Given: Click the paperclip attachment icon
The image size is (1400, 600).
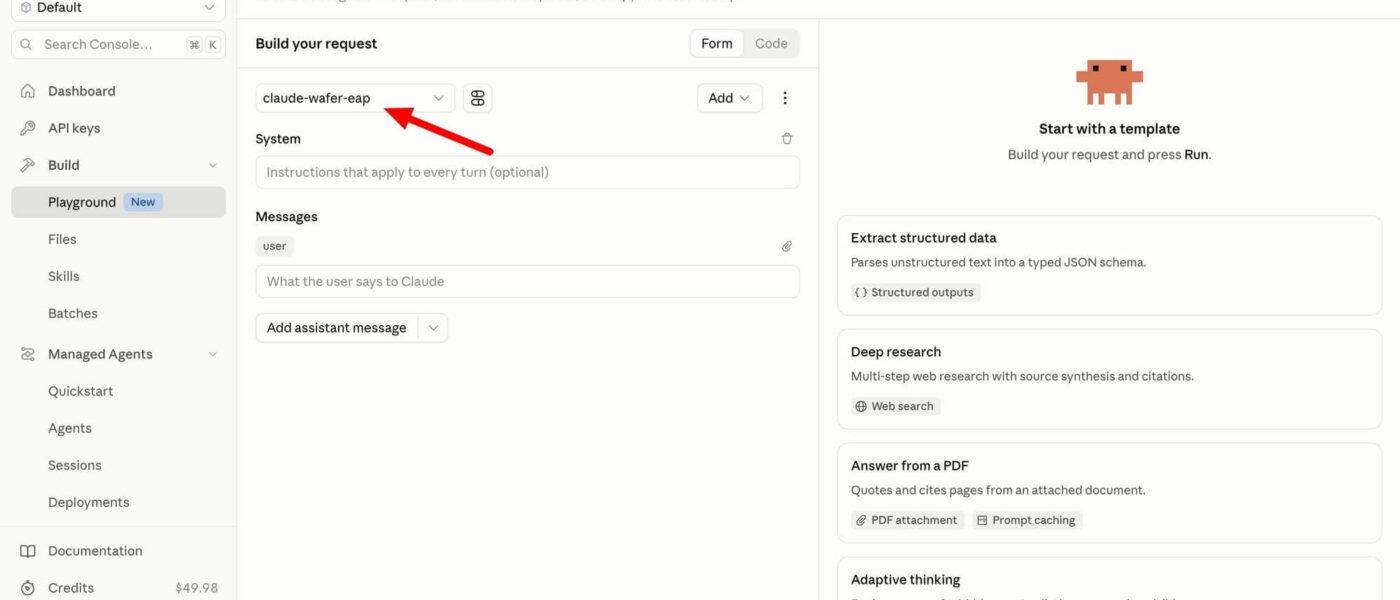Looking at the screenshot, I should point(787,246).
